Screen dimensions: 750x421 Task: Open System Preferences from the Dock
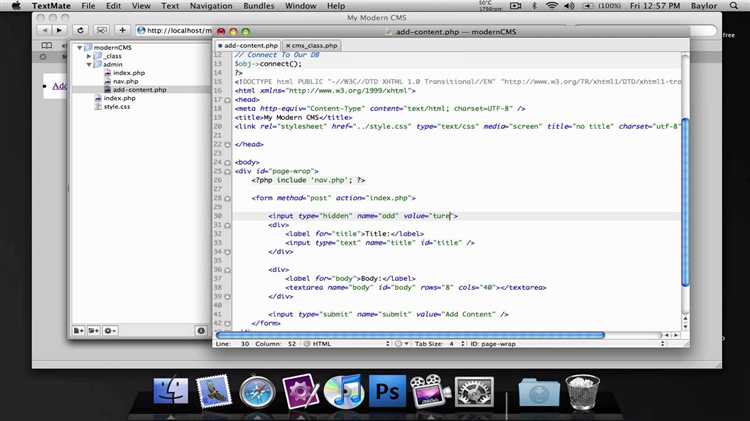point(474,392)
